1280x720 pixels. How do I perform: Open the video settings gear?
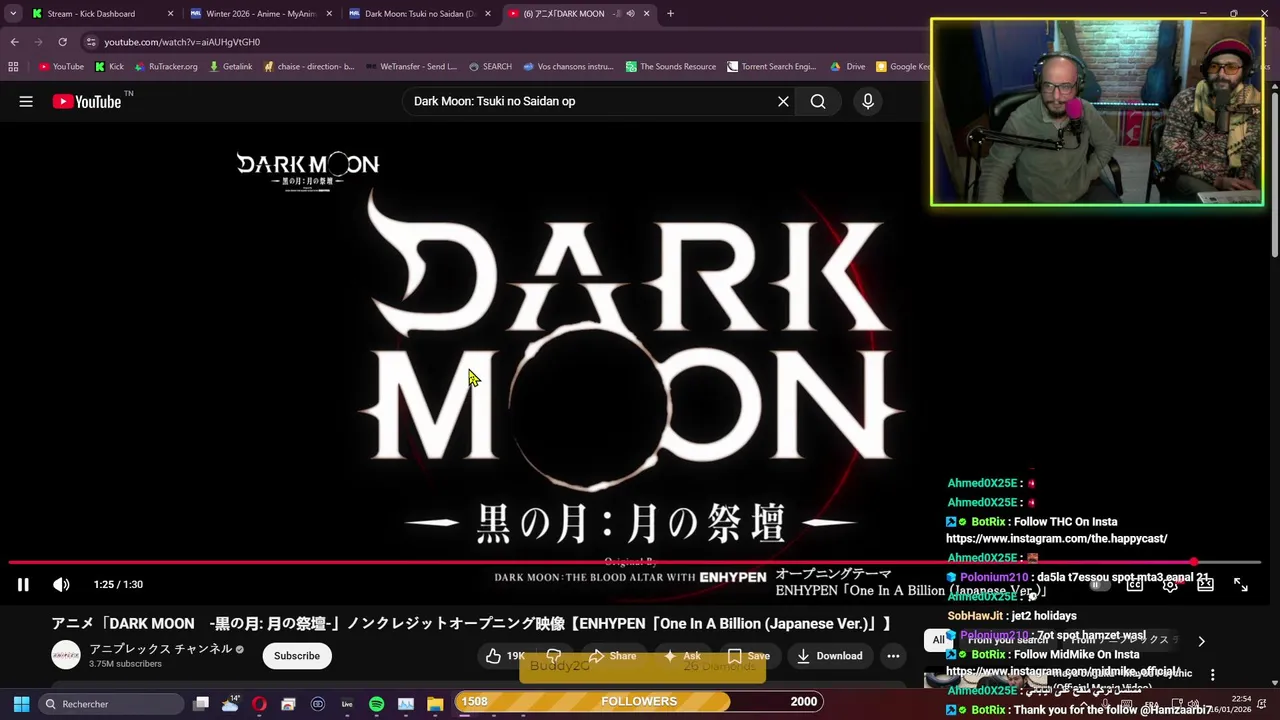point(1170,585)
